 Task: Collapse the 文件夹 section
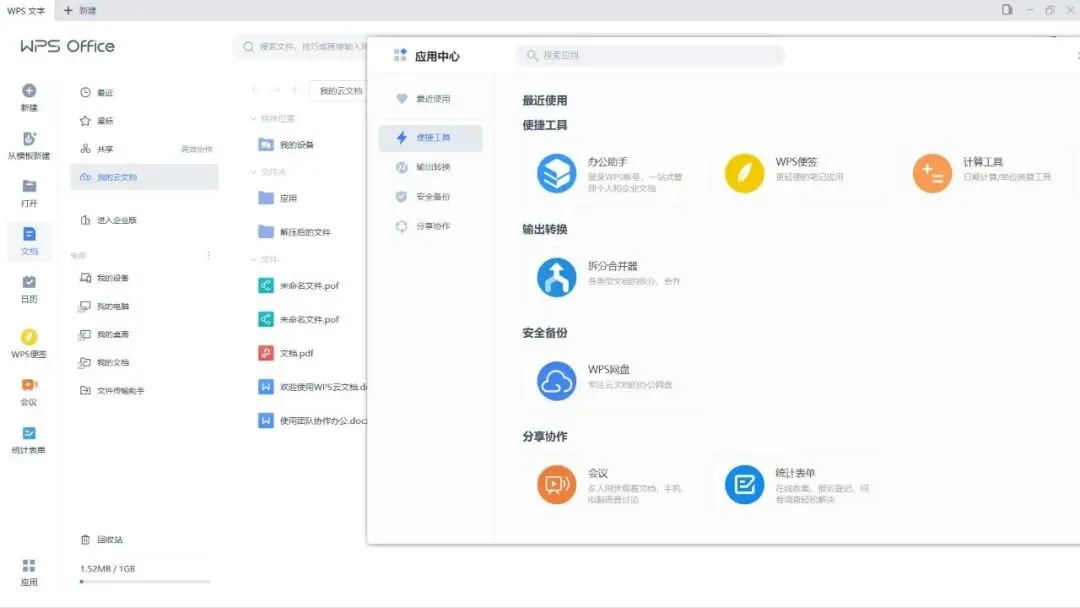coord(253,172)
